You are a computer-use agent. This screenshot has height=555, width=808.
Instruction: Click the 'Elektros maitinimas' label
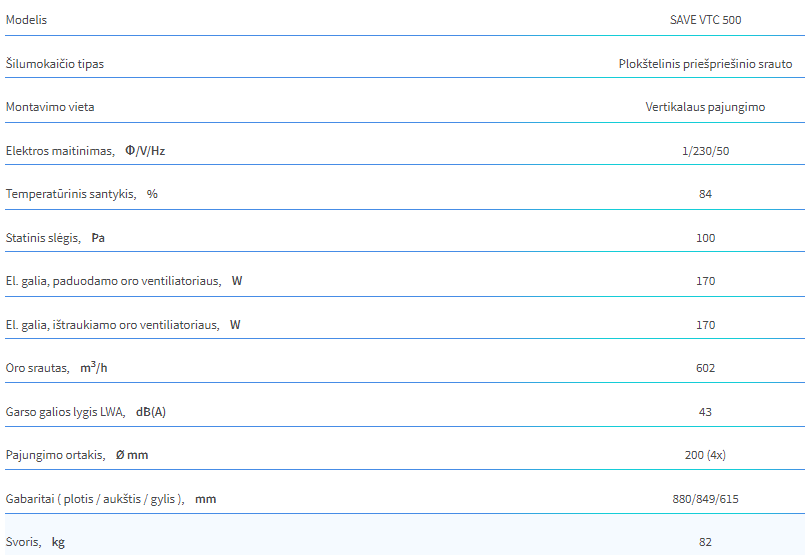click(x=60, y=151)
